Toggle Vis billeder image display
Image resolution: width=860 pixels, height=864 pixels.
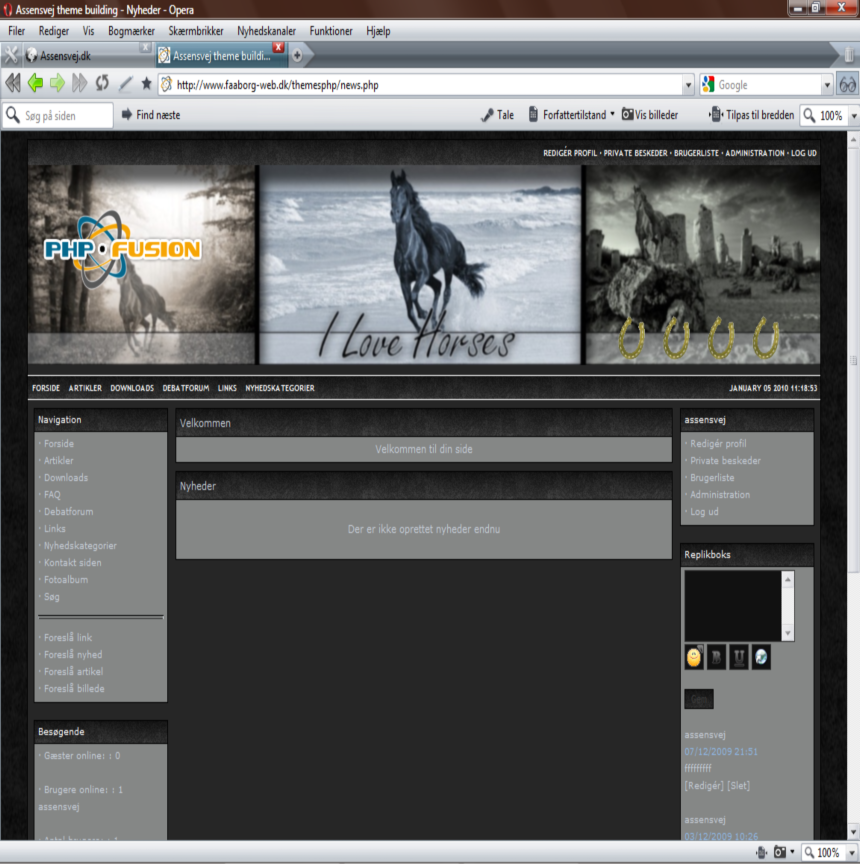tap(650, 115)
